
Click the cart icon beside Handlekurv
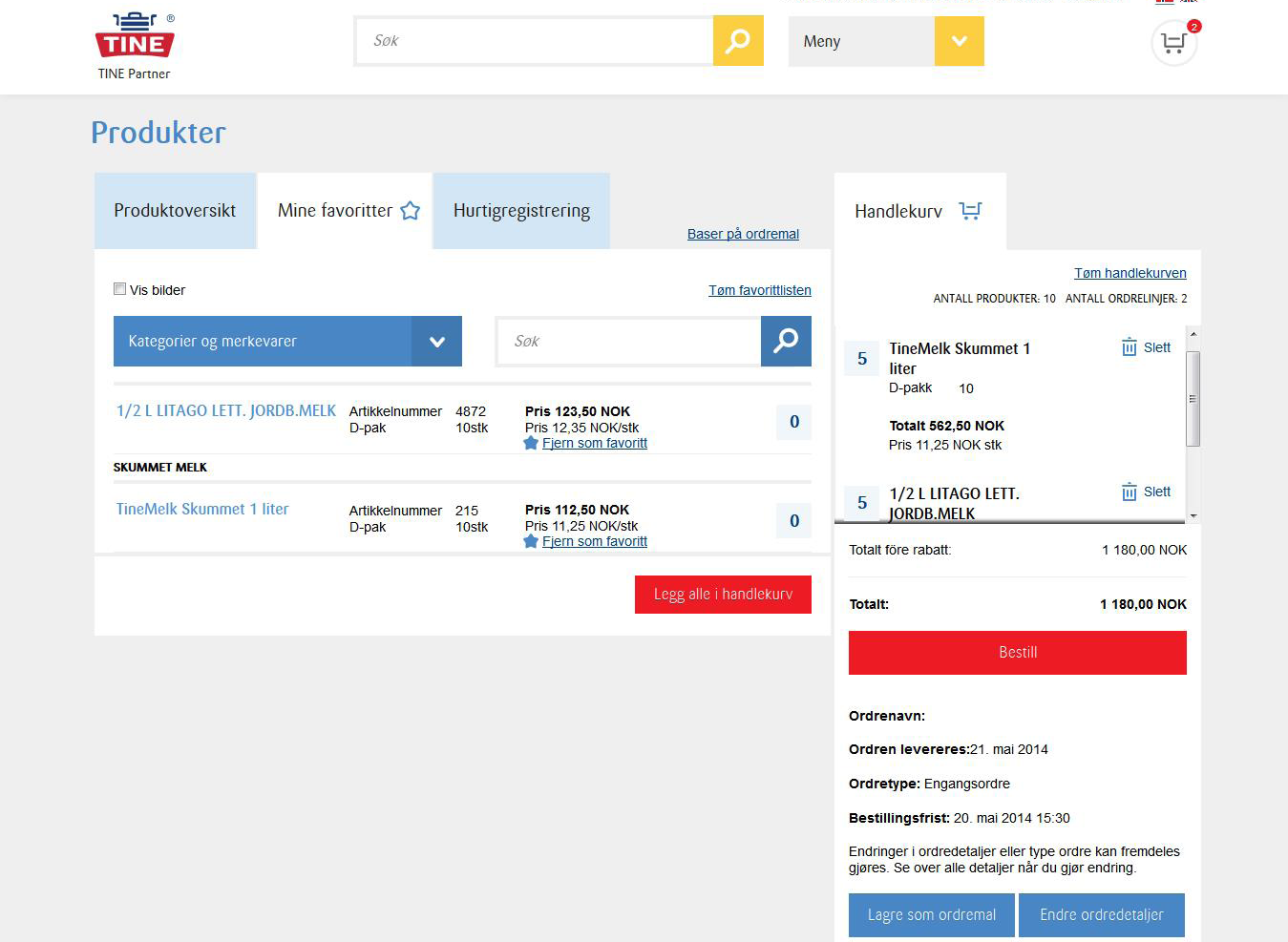(x=970, y=211)
